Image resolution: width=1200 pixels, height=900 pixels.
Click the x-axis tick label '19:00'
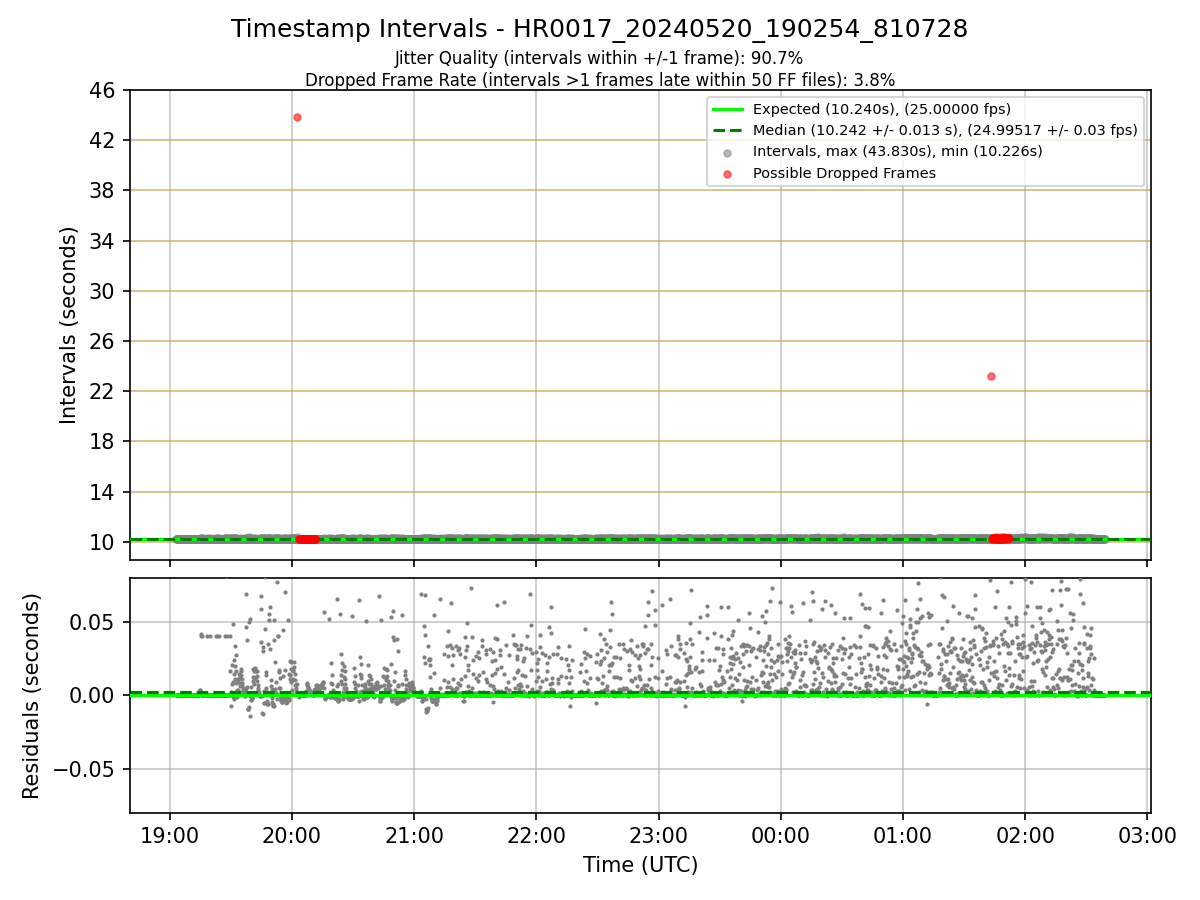click(x=169, y=836)
